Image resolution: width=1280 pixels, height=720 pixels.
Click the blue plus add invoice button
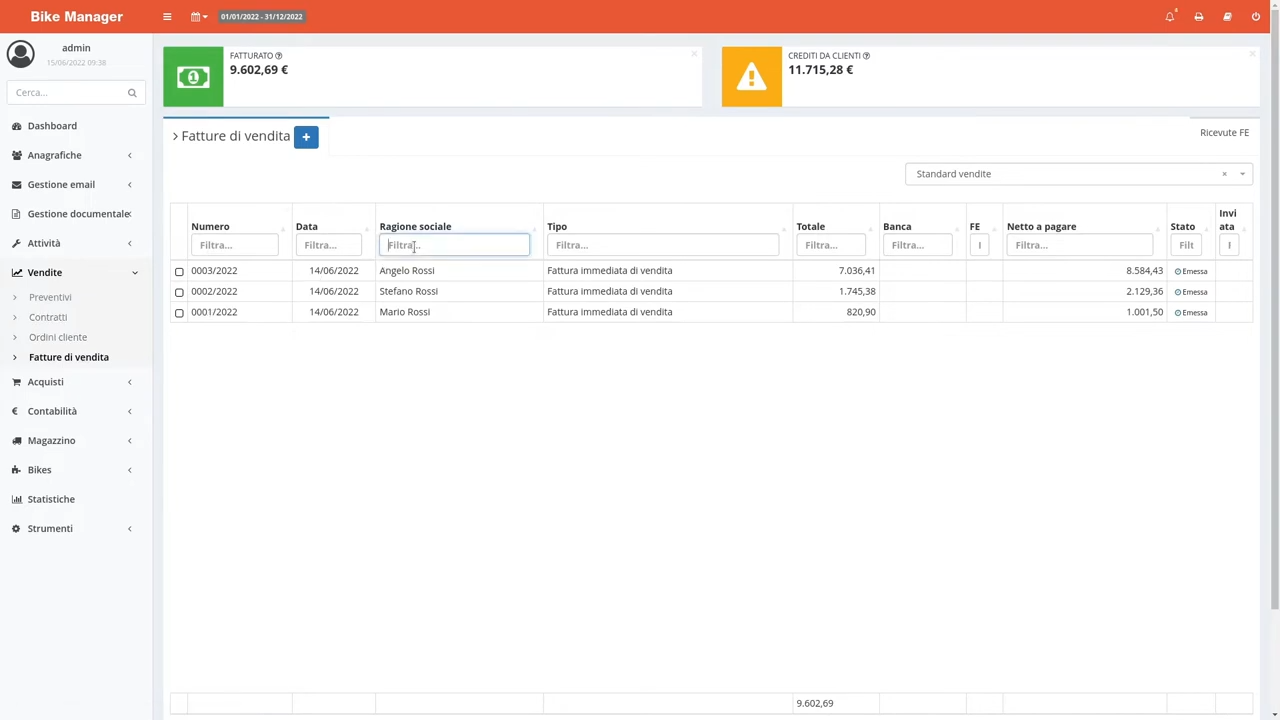coord(306,137)
